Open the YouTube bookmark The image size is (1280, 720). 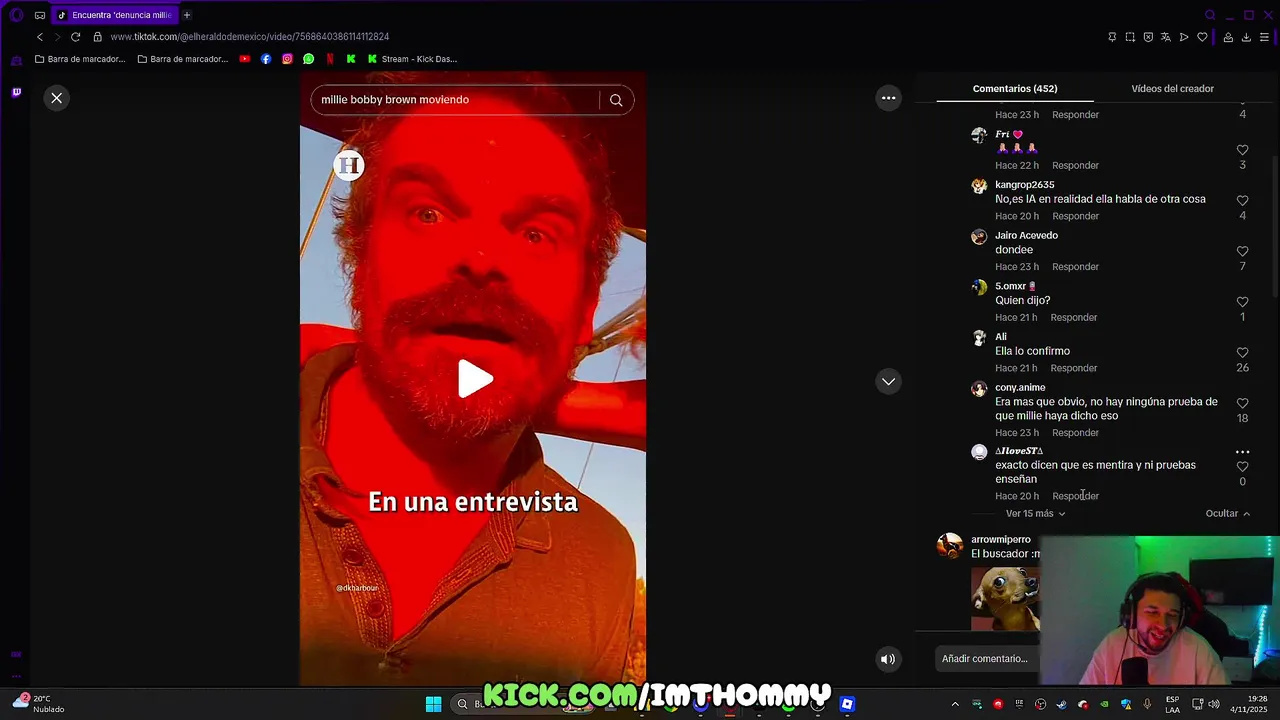click(x=244, y=59)
